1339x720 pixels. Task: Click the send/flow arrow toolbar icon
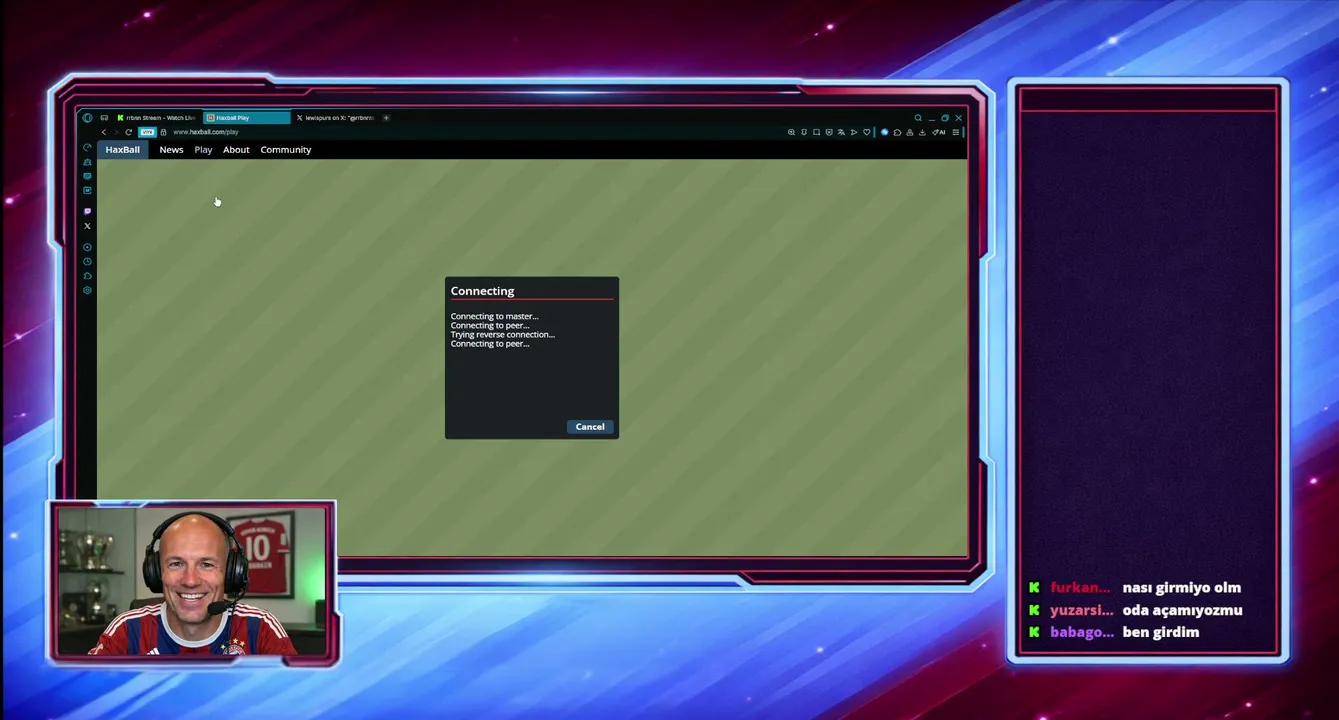click(x=854, y=132)
